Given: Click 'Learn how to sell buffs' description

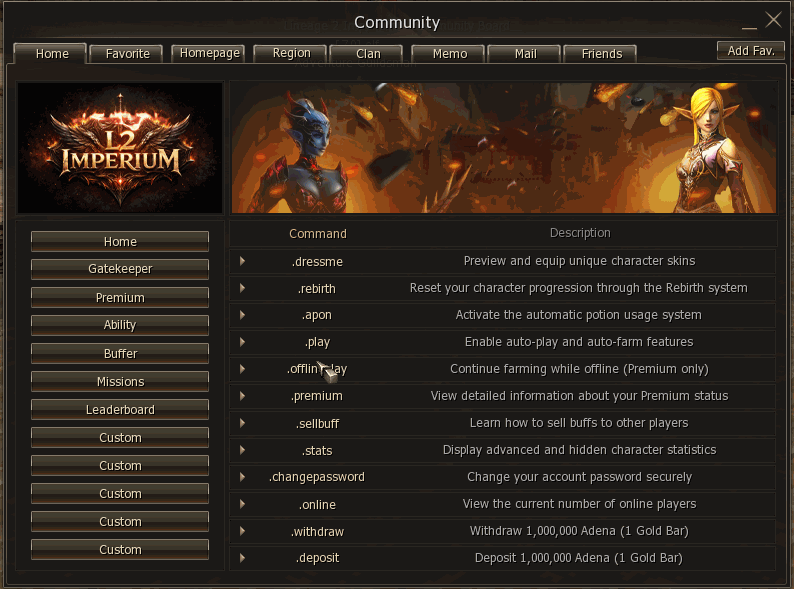Looking at the screenshot, I should click(579, 423).
